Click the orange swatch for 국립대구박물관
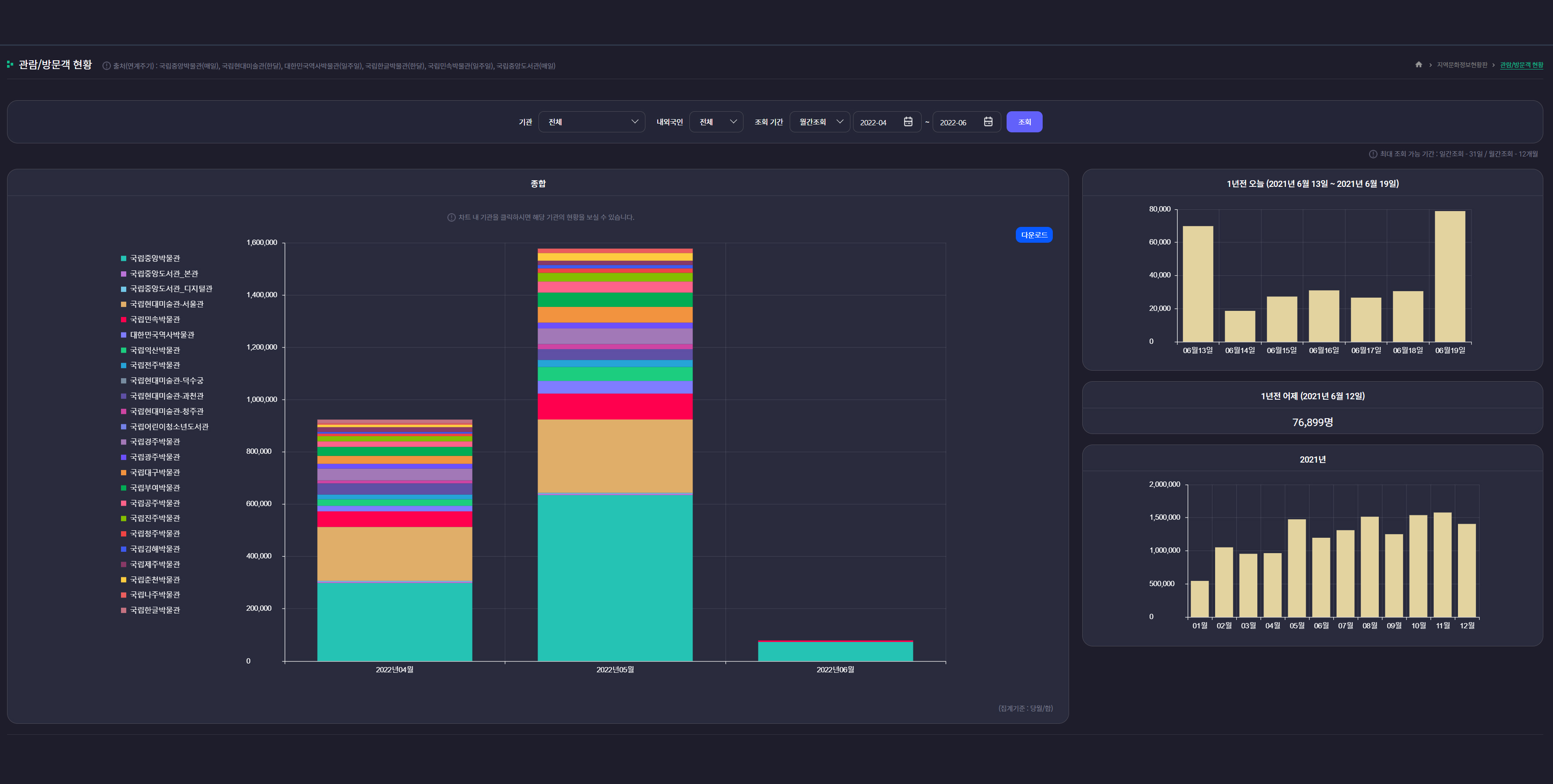The width and height of the screenshot is (1553, 784). (x=124, y=472)
